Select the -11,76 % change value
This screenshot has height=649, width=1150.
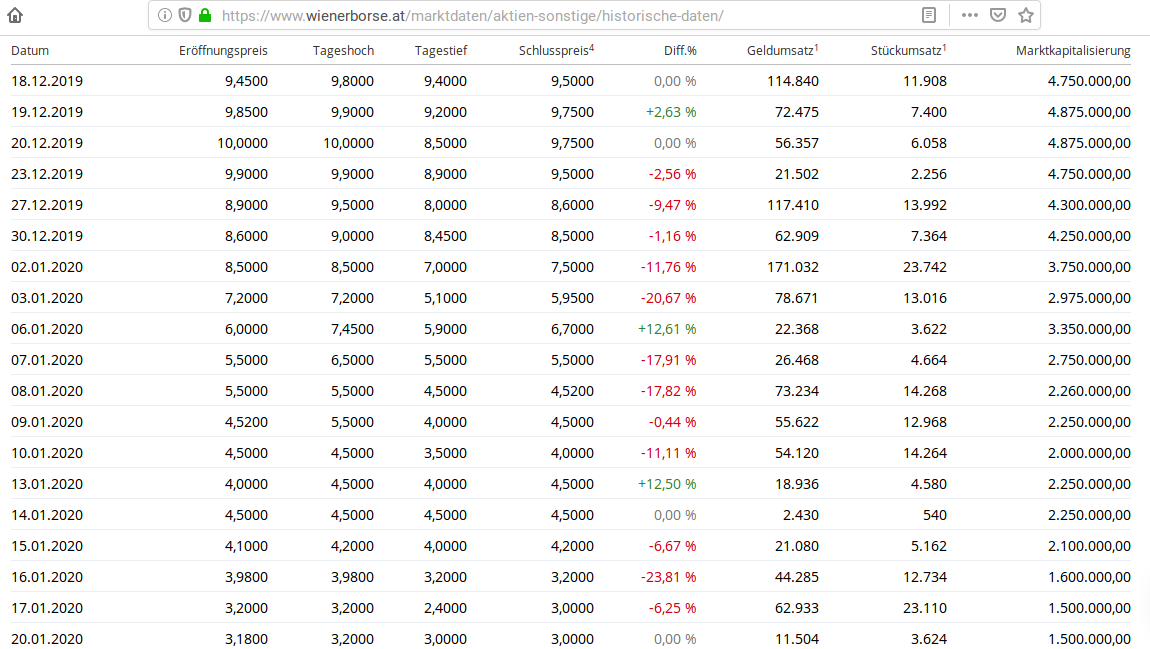coord(669,267)
